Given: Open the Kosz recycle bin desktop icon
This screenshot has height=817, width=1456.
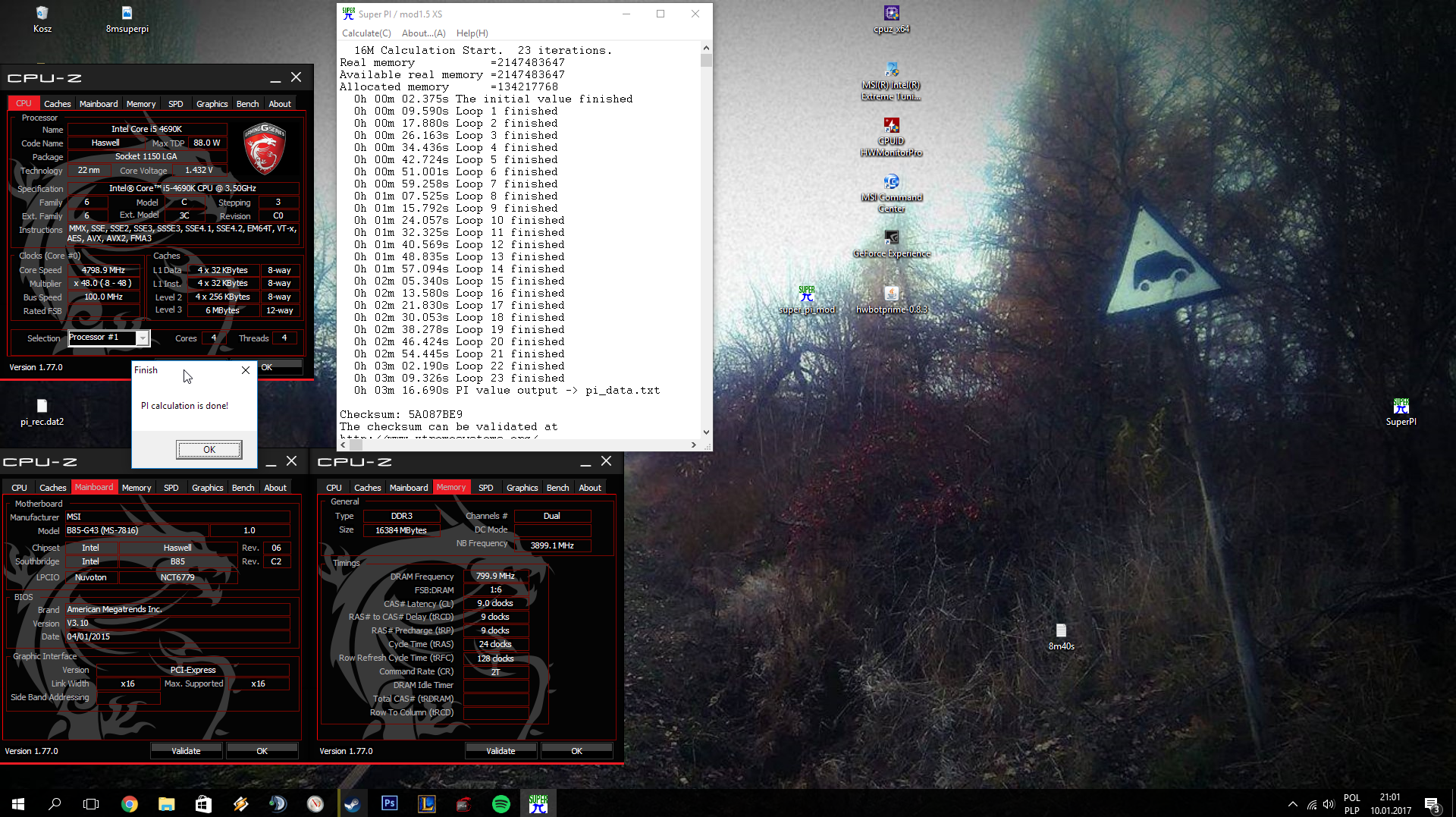Looking at the screenshot, I should tap(42, 20).
